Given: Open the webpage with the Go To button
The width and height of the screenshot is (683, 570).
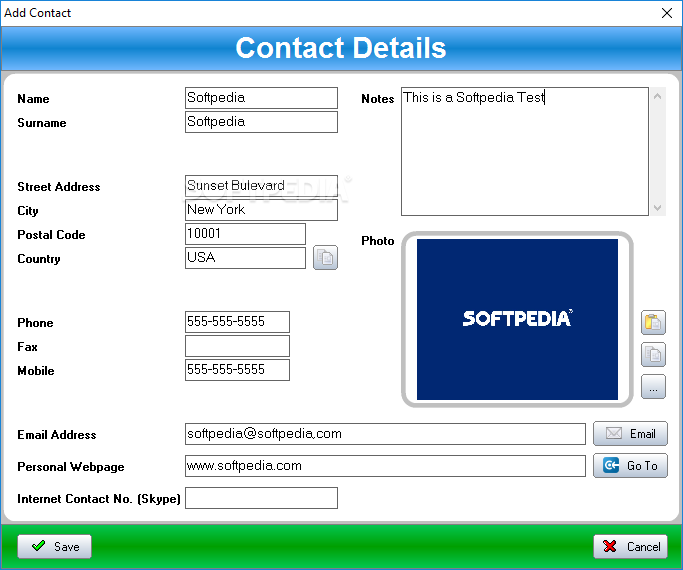Looking at the screenshot, I should (x=630, y=465).
